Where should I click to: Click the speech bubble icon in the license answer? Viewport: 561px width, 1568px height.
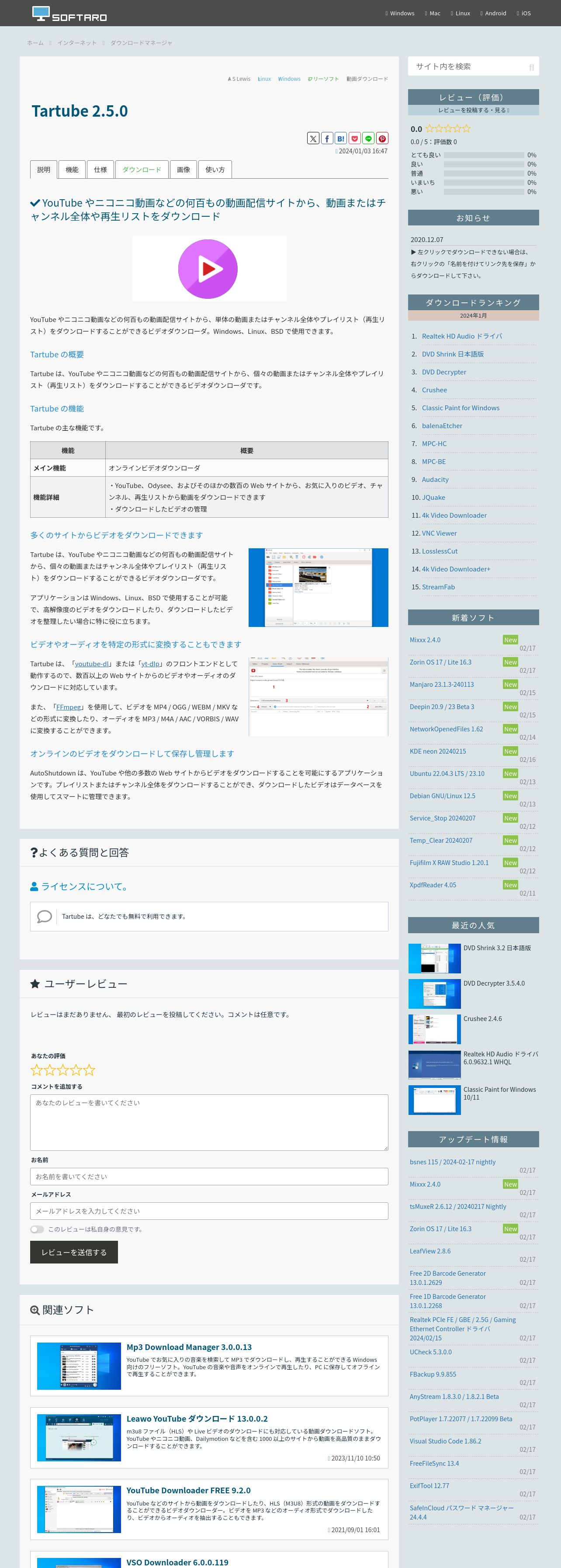click(x=45, y=916)
